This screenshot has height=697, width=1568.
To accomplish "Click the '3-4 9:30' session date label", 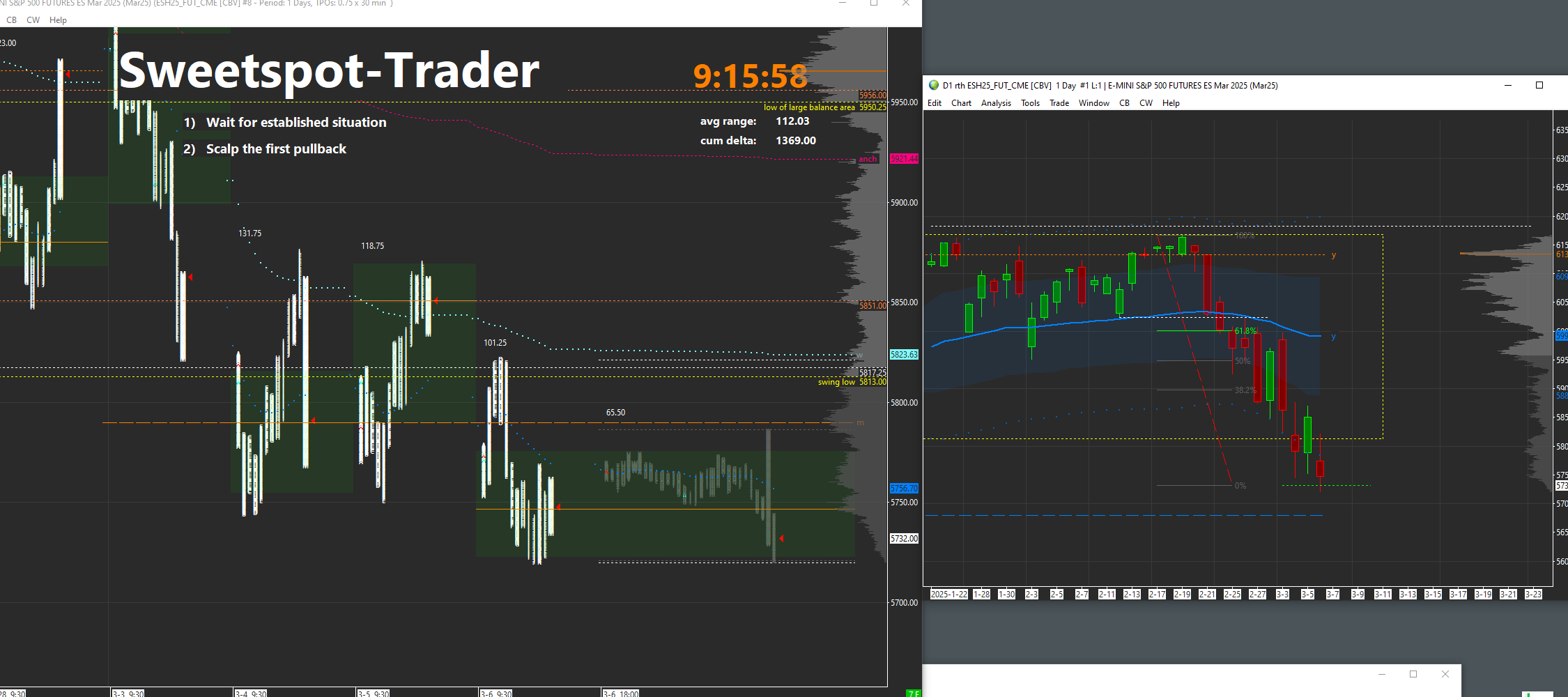I will click(251, 694).
